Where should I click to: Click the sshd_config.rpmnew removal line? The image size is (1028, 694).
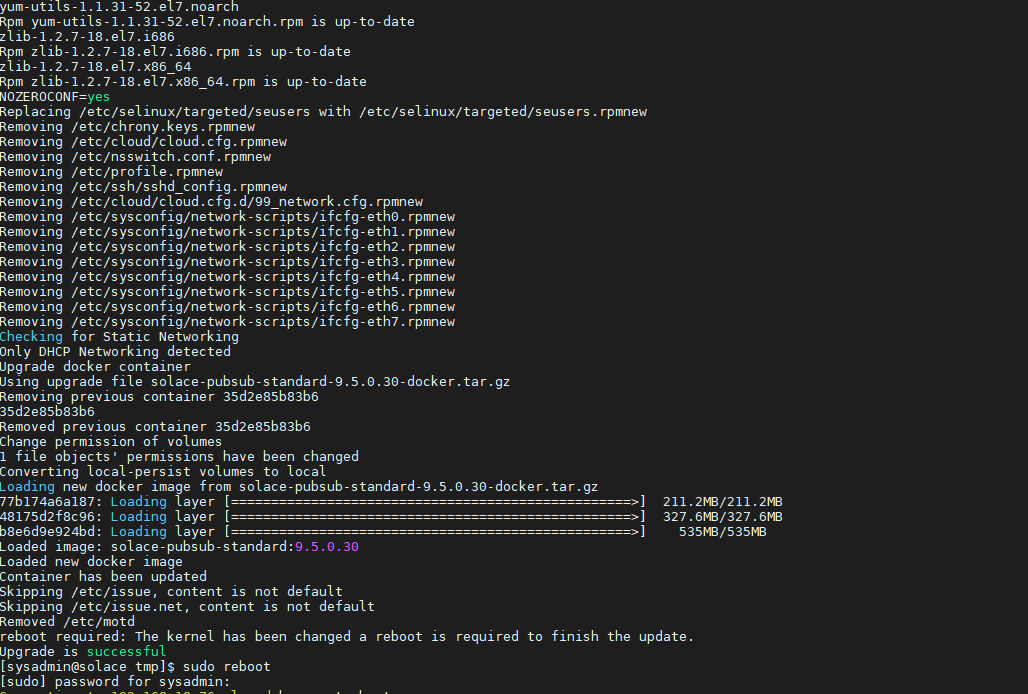pos(143,186)
